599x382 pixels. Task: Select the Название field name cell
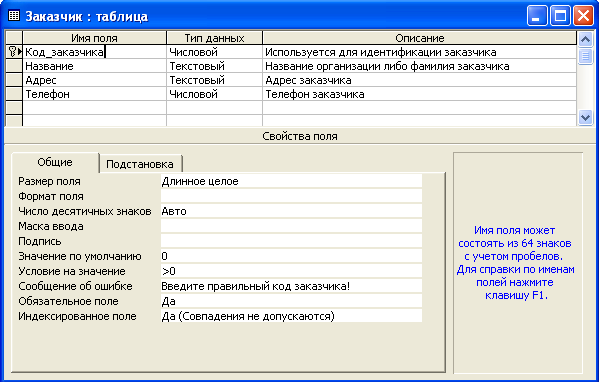[95, 66]
